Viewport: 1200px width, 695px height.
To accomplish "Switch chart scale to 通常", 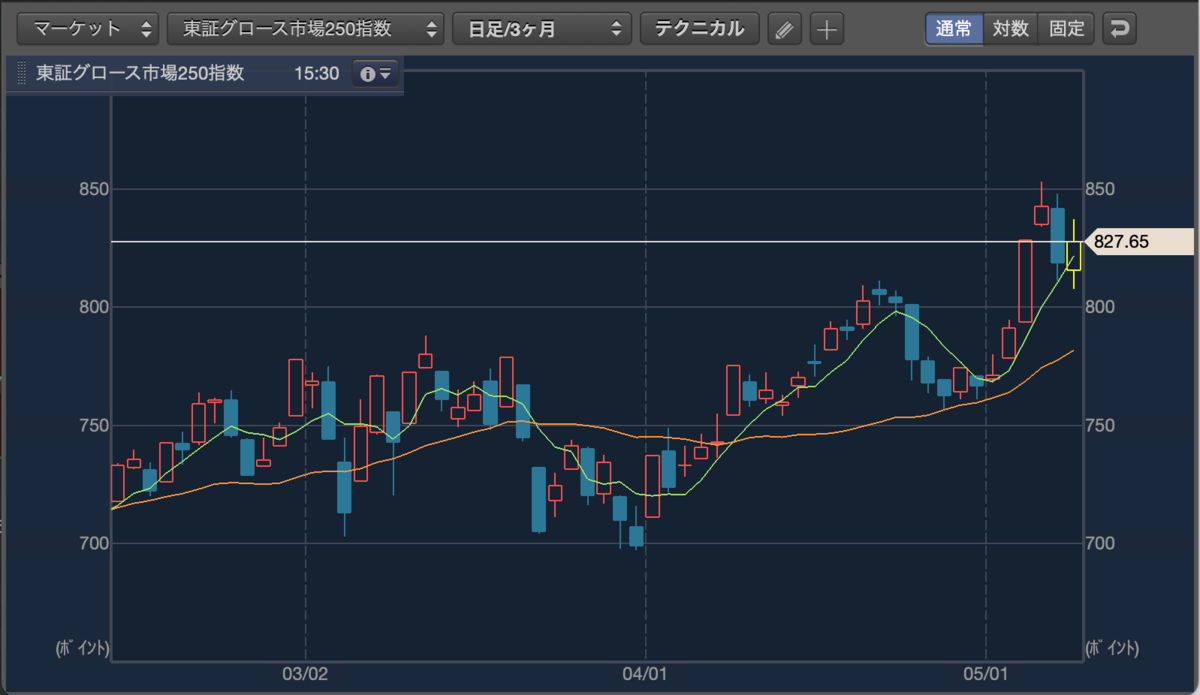I will (x=954, y=28).
